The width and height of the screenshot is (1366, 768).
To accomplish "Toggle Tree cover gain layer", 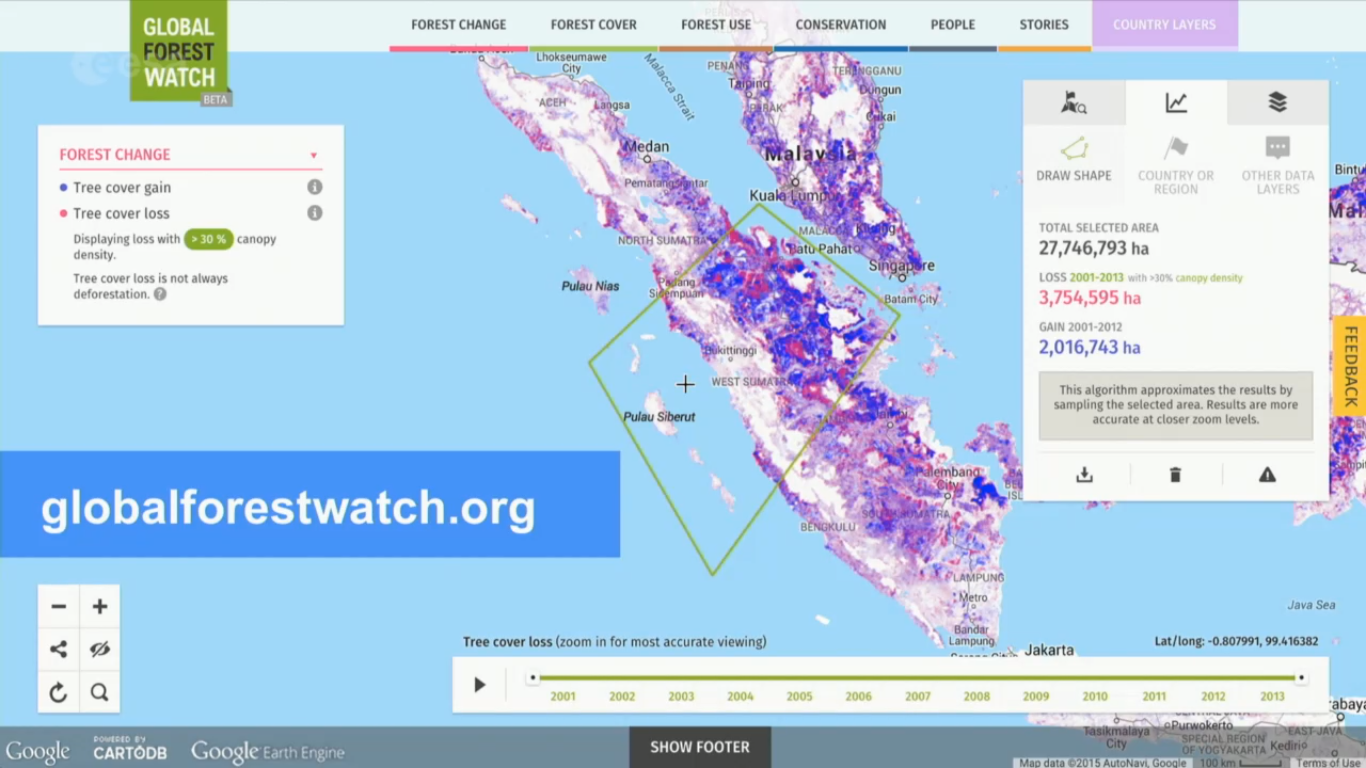I will tap(115, 187).
